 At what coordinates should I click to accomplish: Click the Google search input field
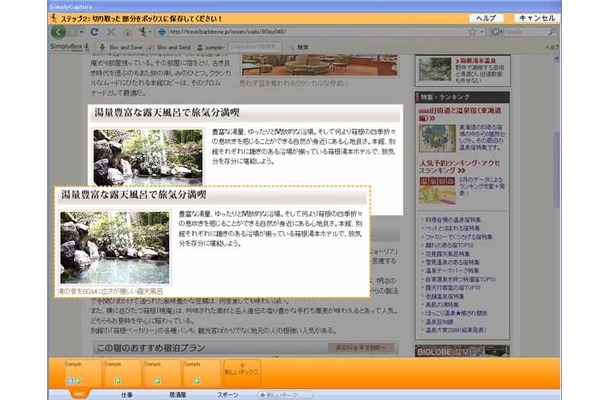click(526, 32)
